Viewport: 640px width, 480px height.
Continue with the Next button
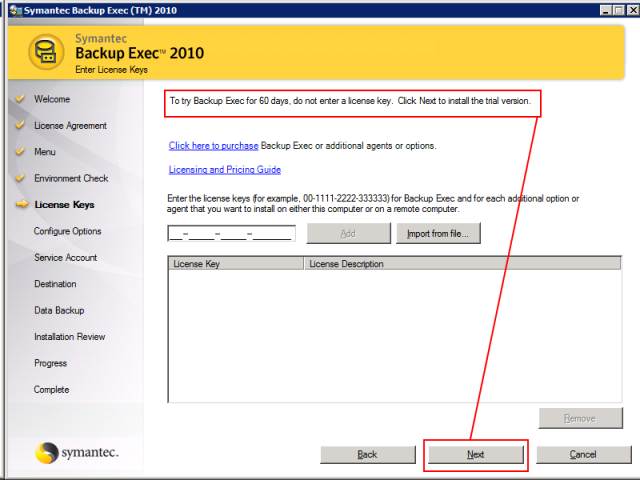click(476, 454)
